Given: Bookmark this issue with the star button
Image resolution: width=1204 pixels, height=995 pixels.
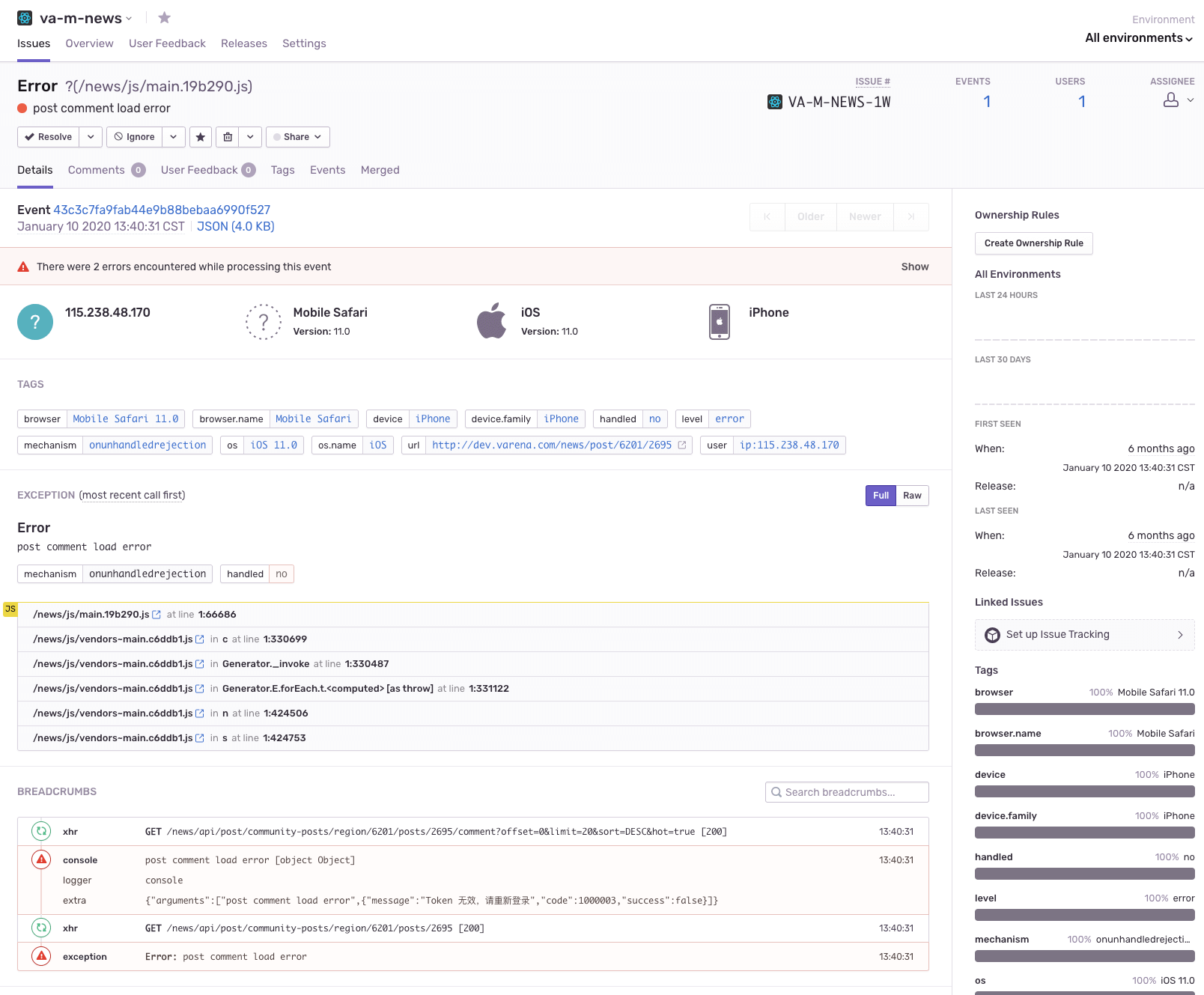Looking at the screenshot, I should (x=200, y=137).
